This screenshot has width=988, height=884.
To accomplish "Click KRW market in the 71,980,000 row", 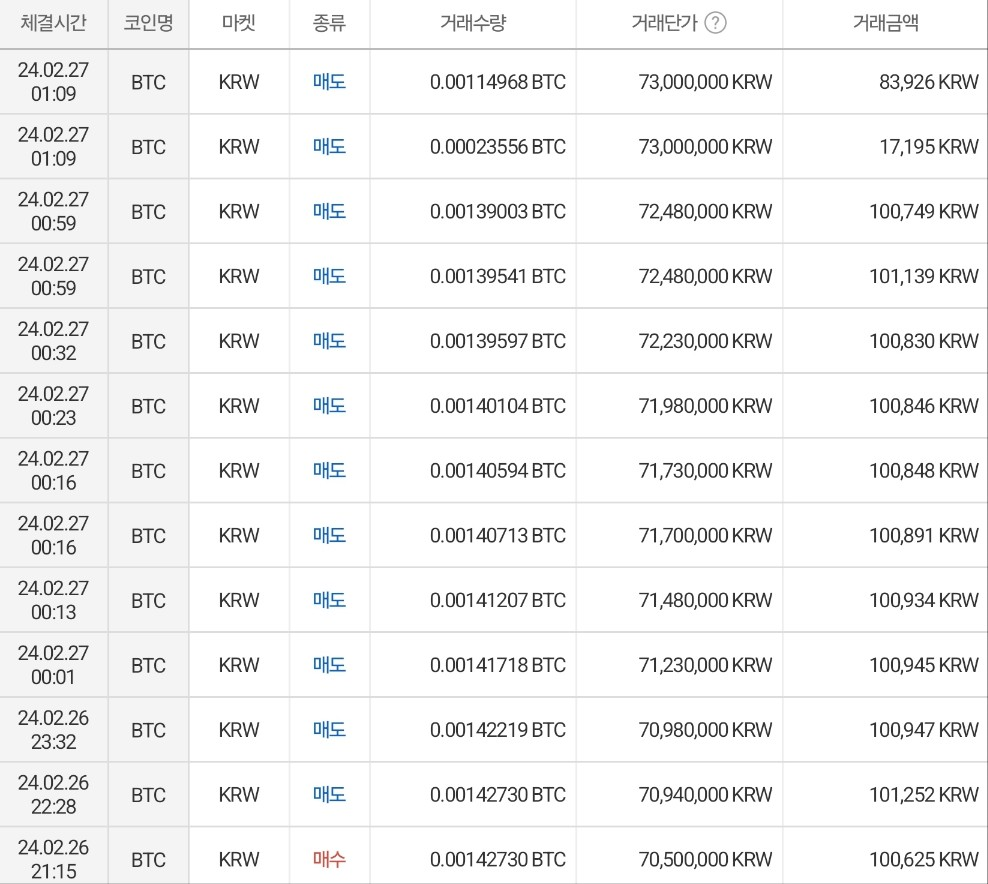I will pyautogui.click(x=239, y=406).
